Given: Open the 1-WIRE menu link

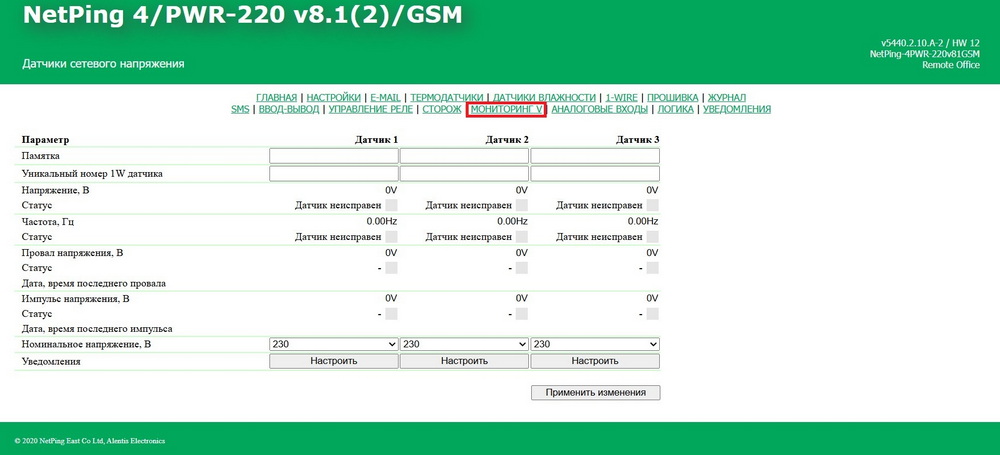Looking at the screenshot, I should click(x=622, y=97).
